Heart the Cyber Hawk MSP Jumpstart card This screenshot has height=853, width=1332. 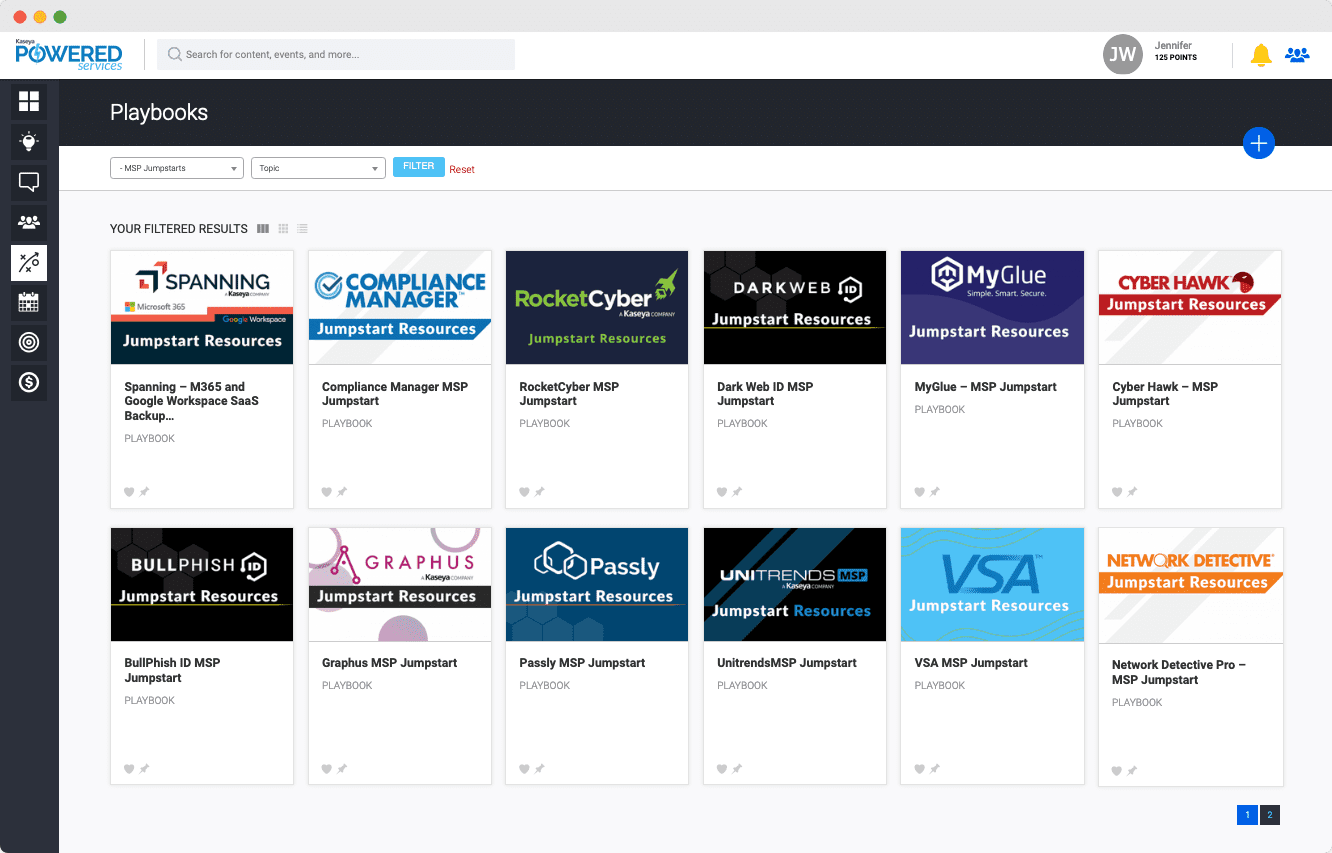[x=1117, y=492]
